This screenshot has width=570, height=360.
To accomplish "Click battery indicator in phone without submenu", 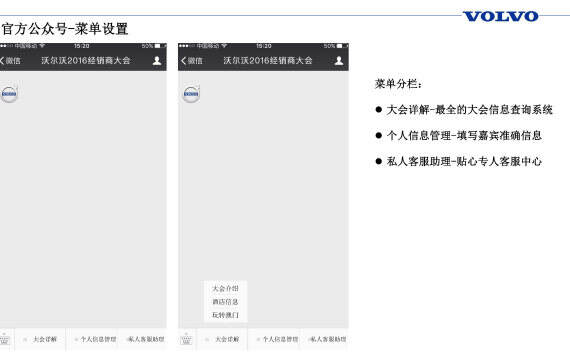I will (154, 46).
